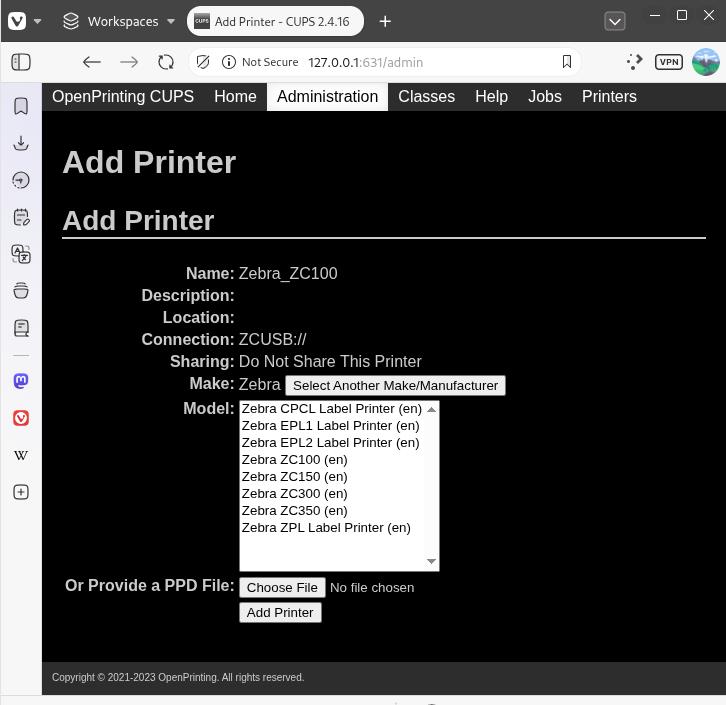Click the CUPS Add Printer browser tab
Image resolution: width=726 pixels, height=705 pixels.
click(275, 21)
